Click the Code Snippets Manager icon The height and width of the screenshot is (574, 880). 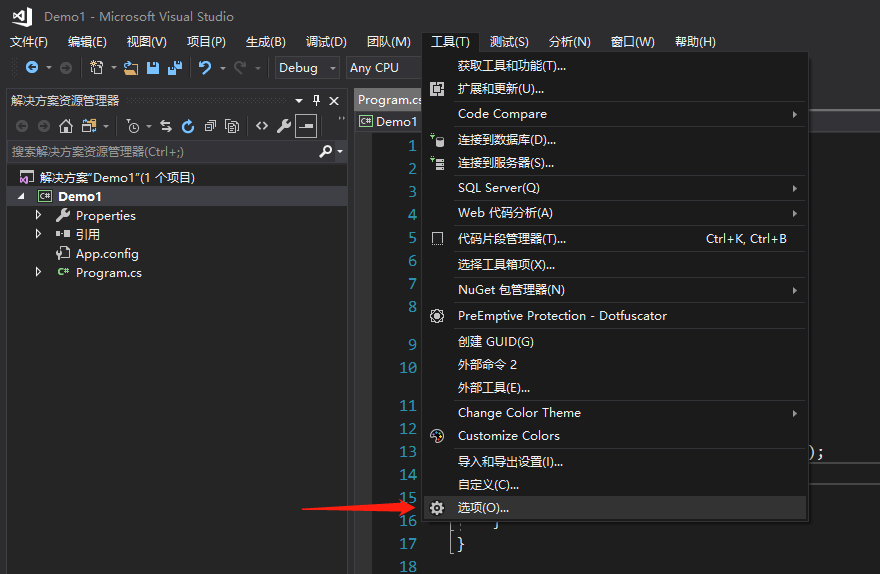coord(437,239)
